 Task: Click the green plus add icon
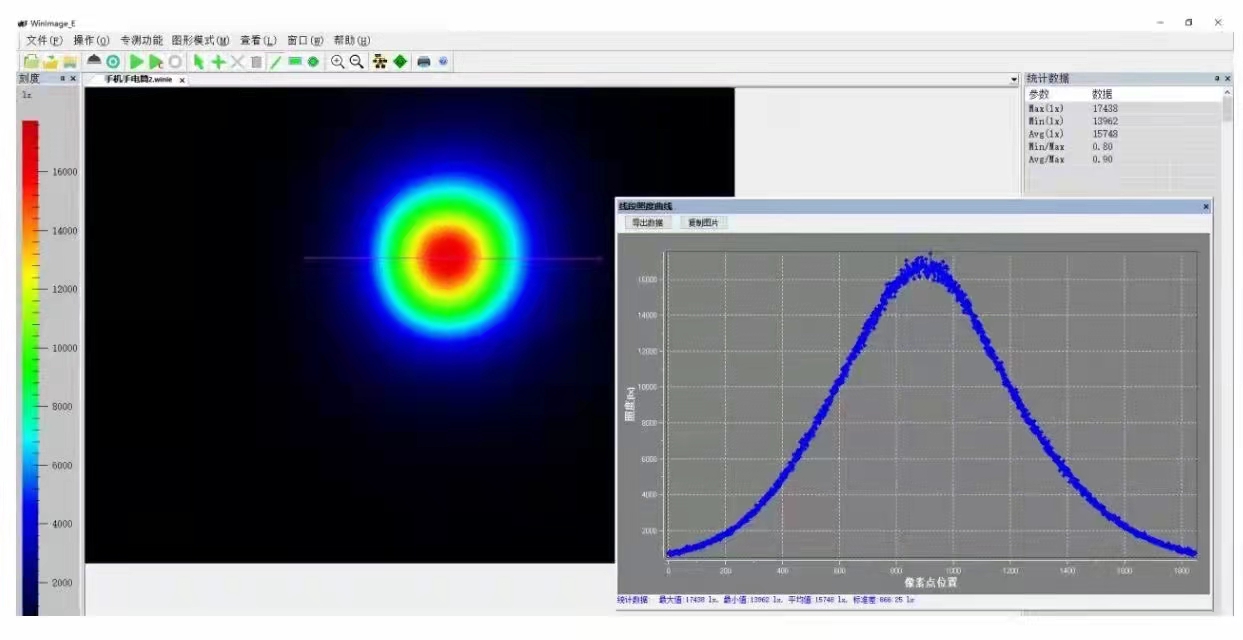pos(217,62)
